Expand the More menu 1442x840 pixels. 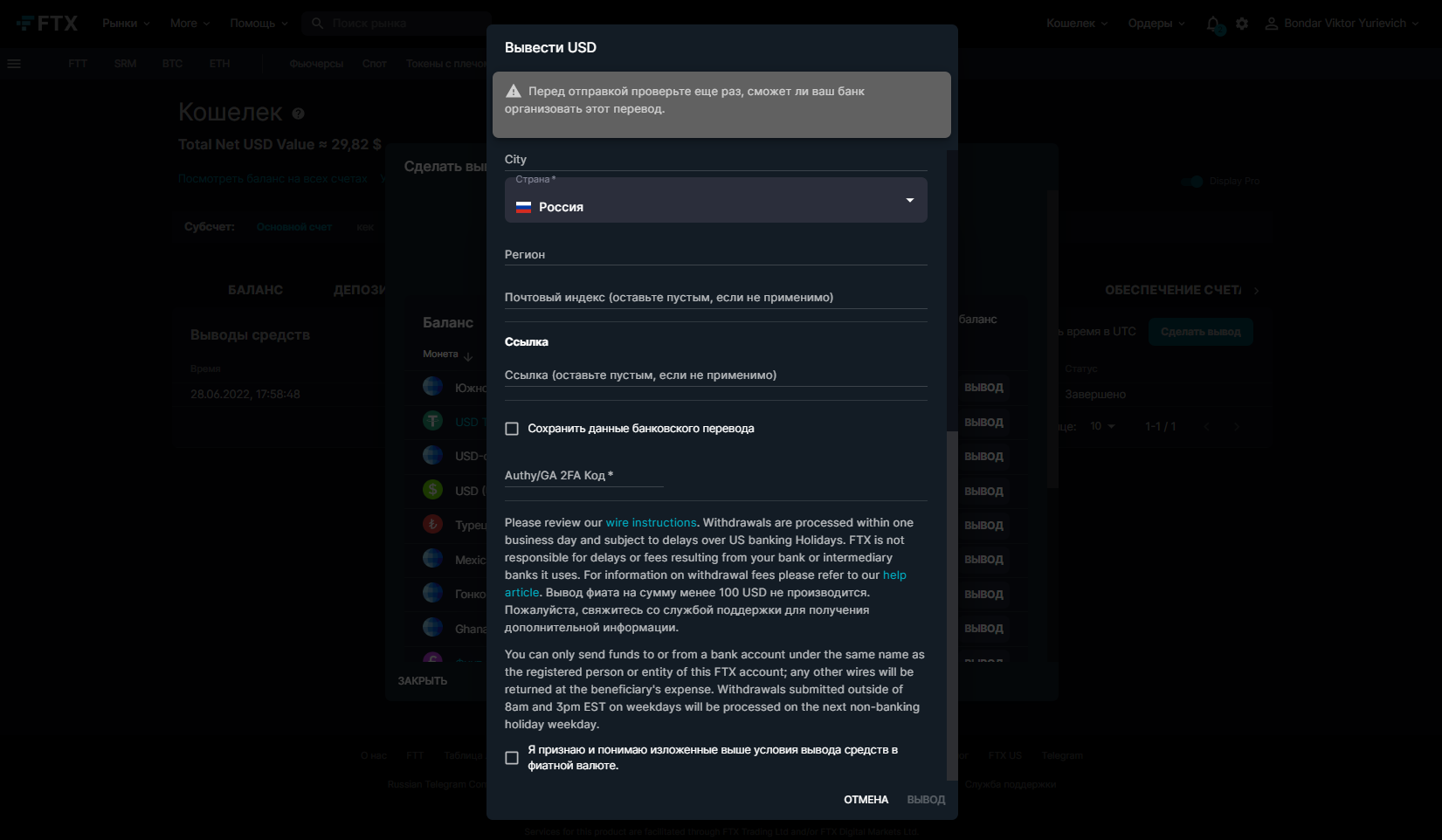point(190,24)
